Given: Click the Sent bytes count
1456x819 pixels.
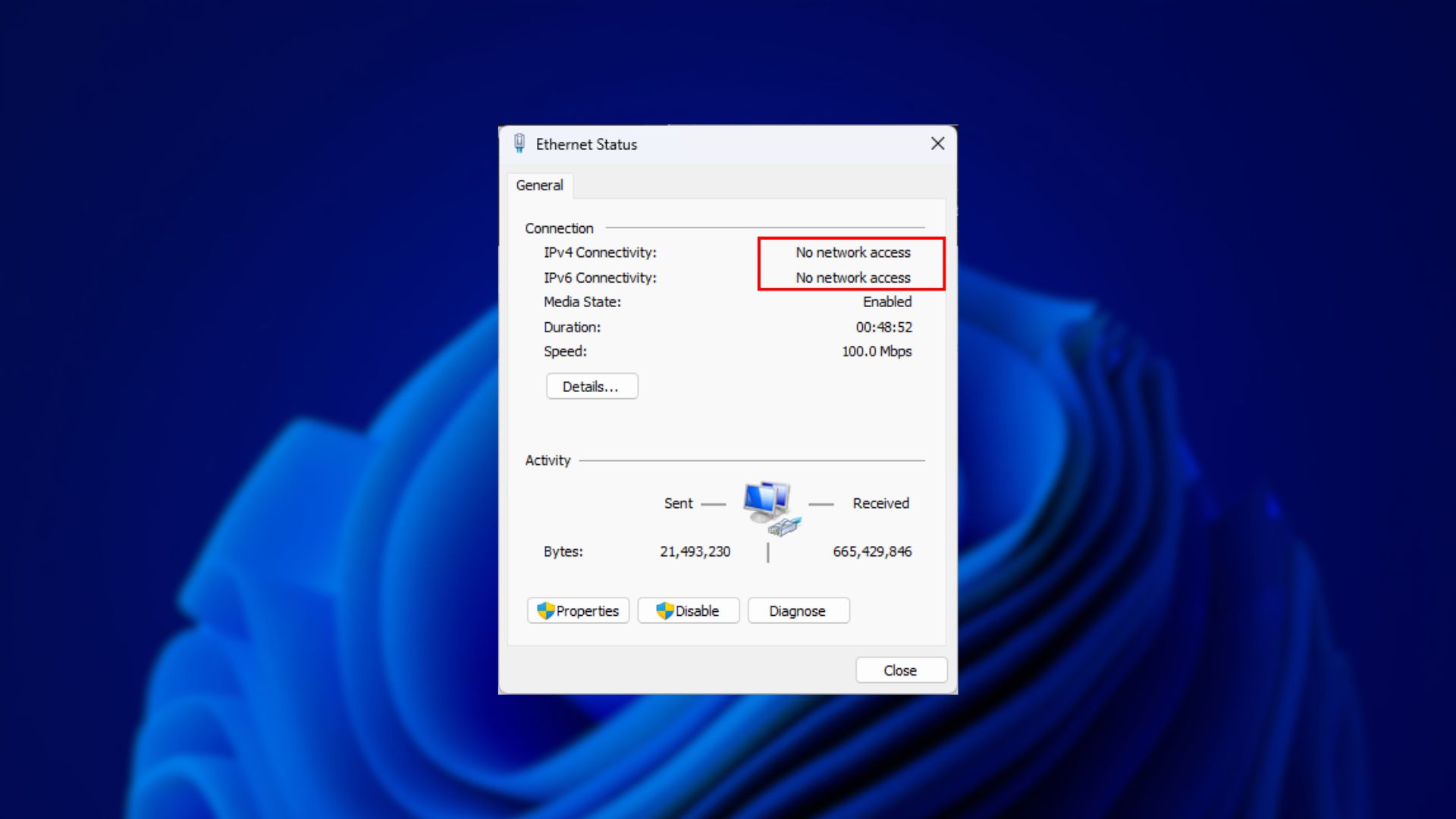Looking at the screenshot, I should point(695,551).
